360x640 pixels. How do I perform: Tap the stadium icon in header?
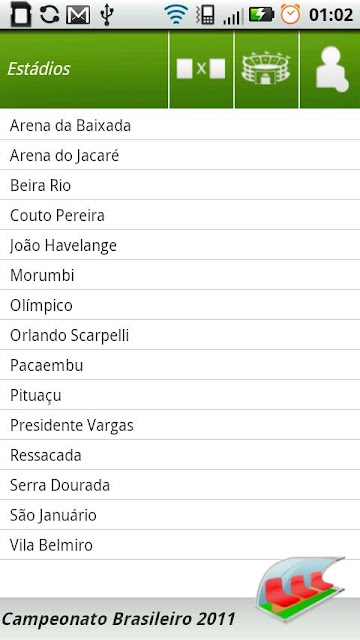pyautogui.click(x=267, y=69)
